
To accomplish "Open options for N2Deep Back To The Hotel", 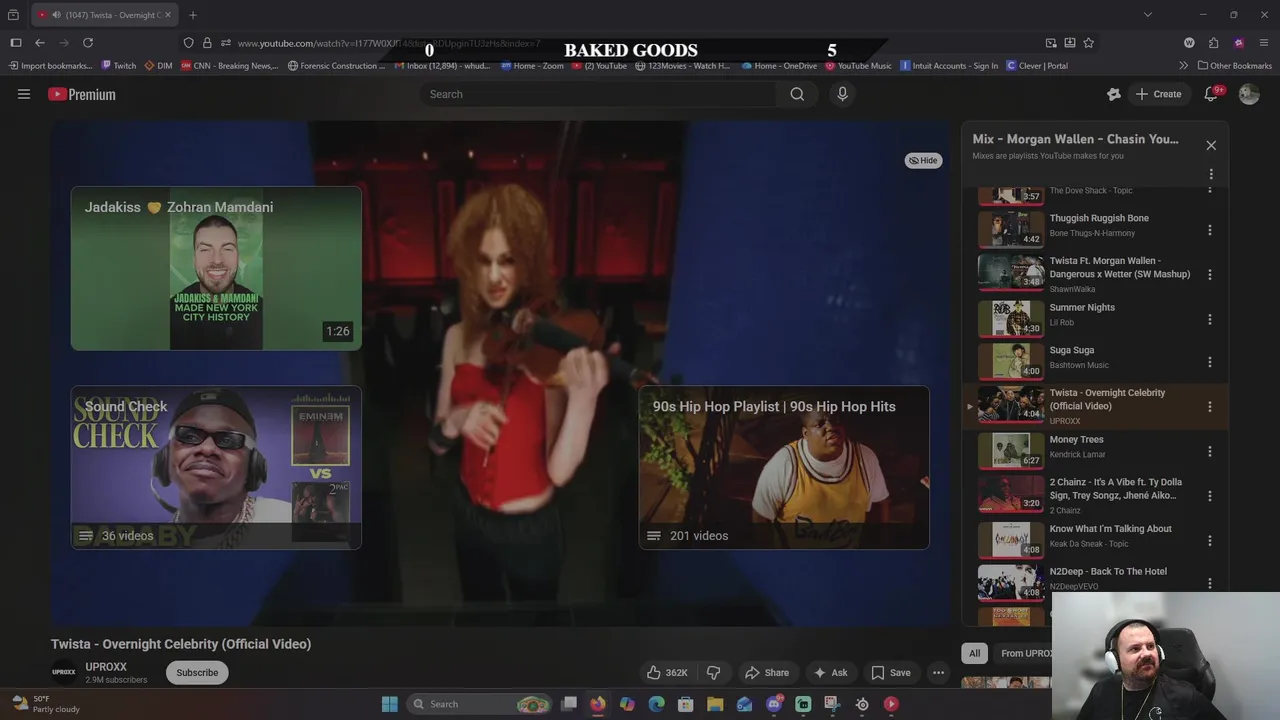I will coord(1209,583).
